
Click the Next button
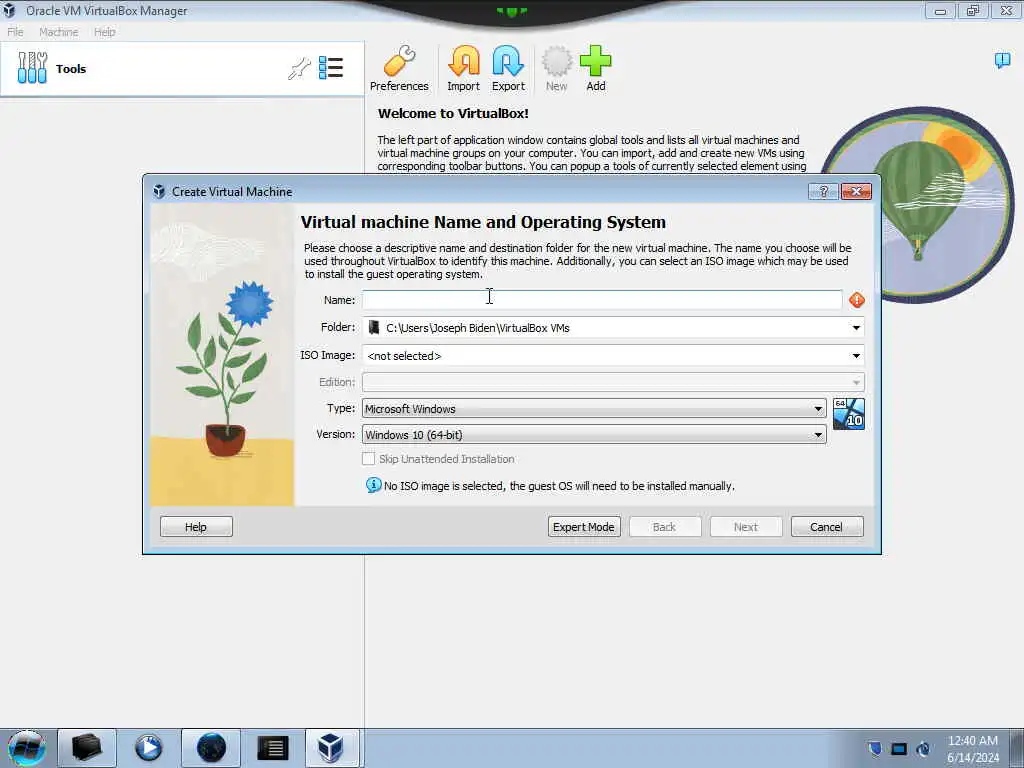746,527
